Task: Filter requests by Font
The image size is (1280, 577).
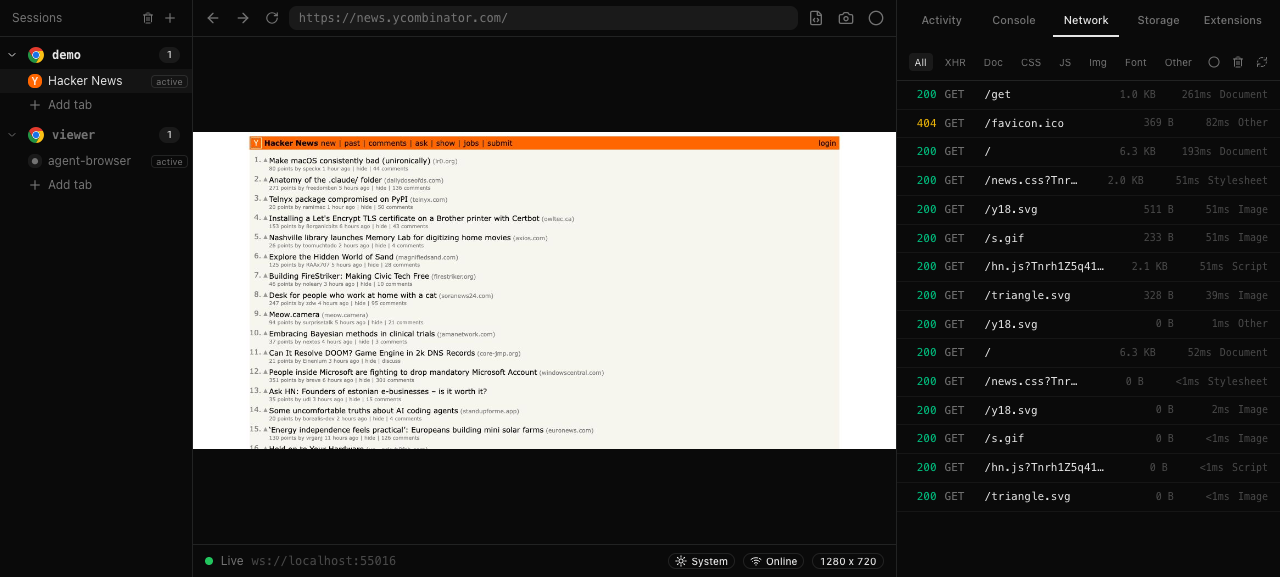Action: pos(1136,62)
